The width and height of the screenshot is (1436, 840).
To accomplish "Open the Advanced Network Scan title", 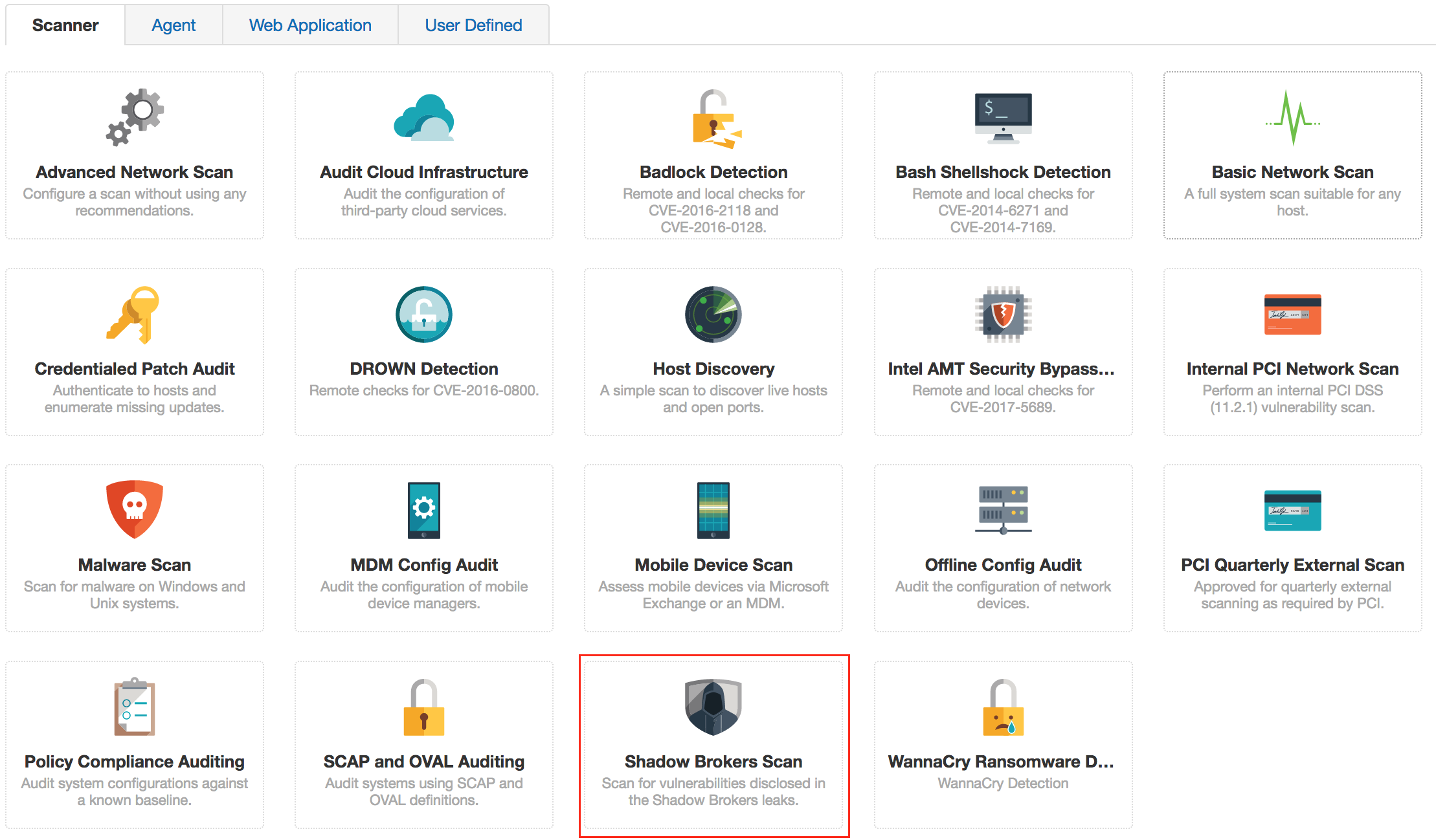I will click(135, 172).
